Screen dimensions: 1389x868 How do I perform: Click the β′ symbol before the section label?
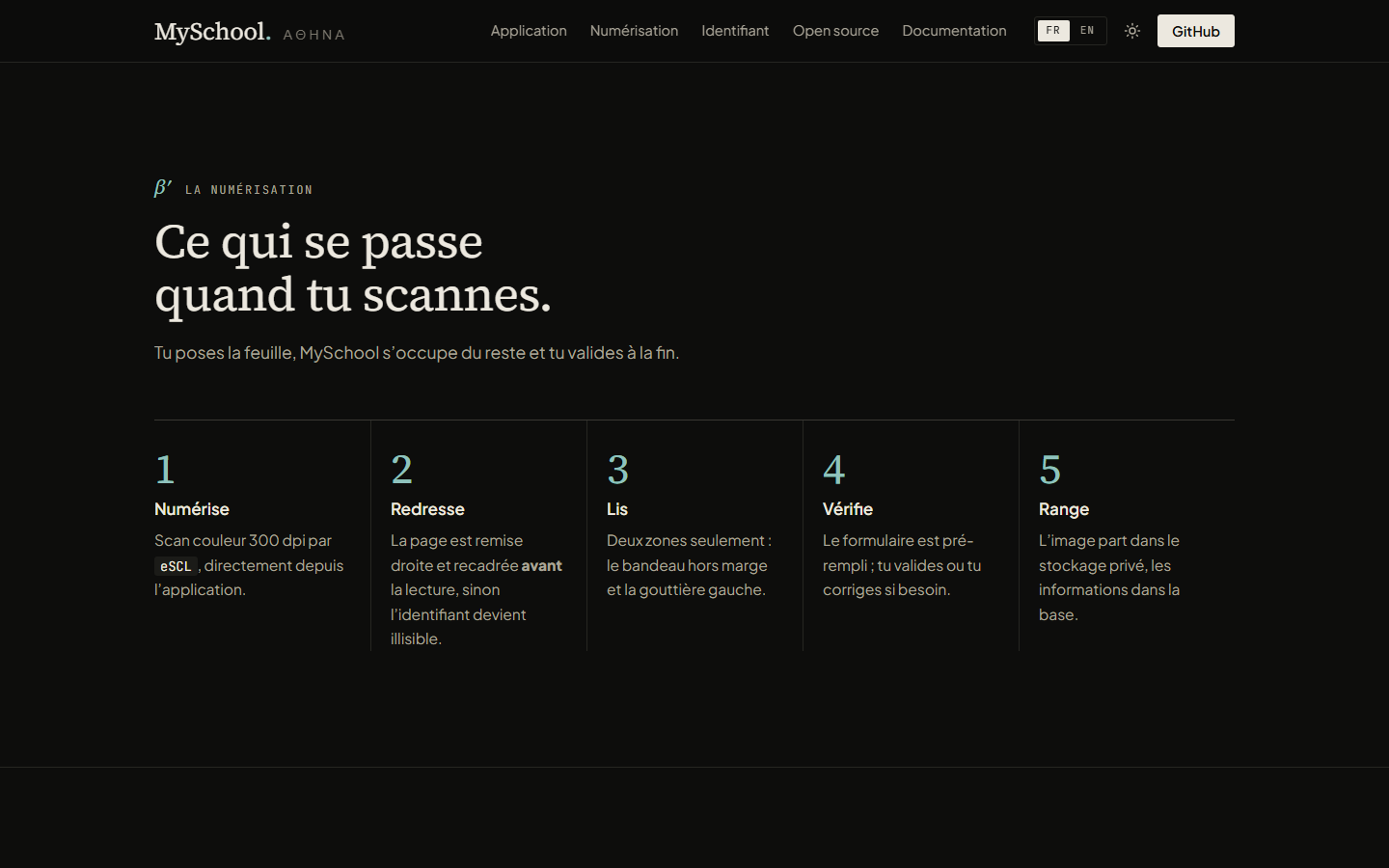(163, 188)
